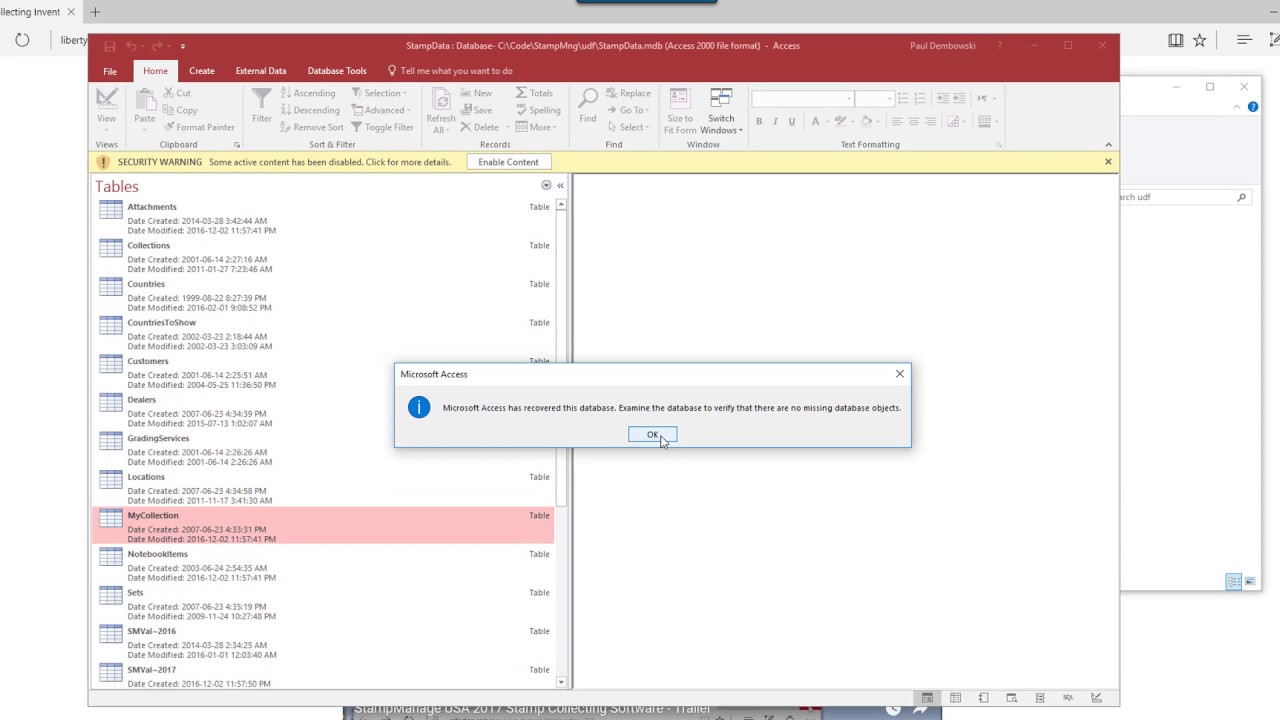Open the More dropdown in Records
Image resolution: width=1280 pixels, height=720 pixels.
coord(536,127)
